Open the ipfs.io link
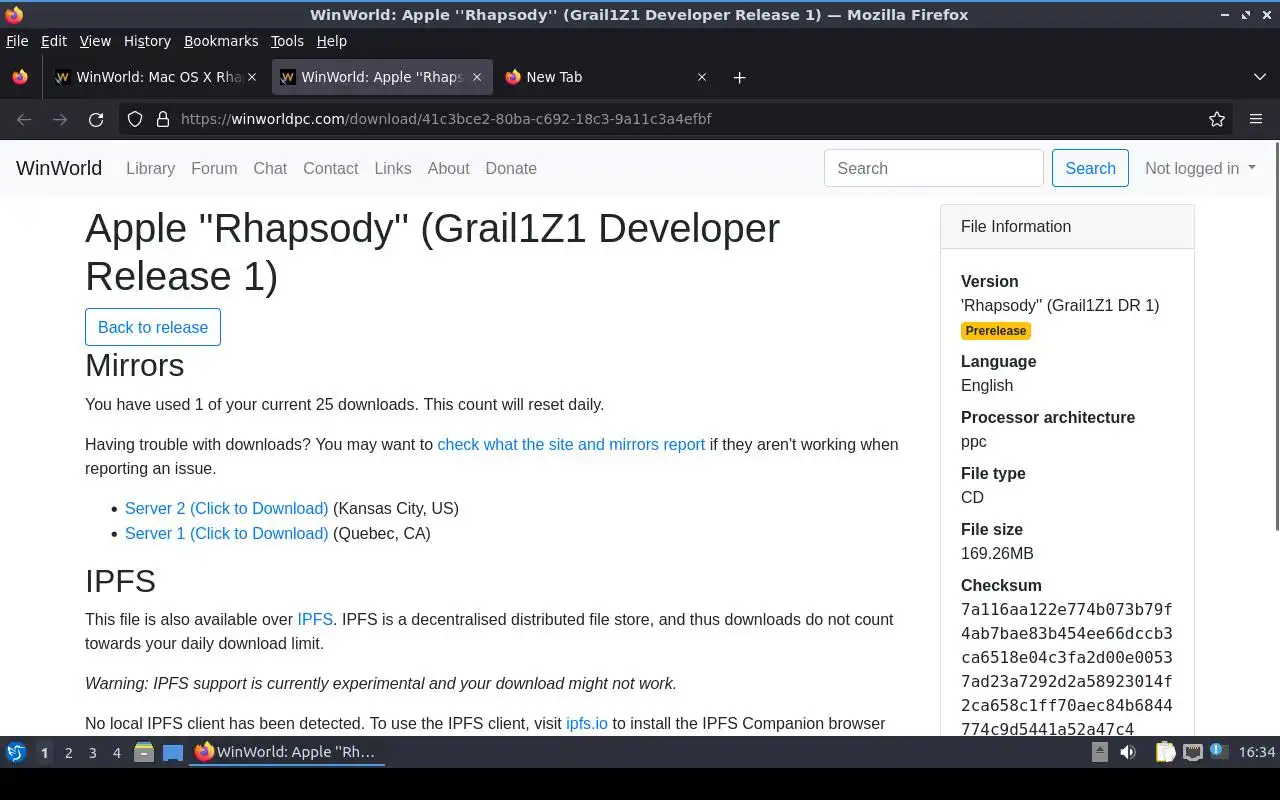Viewport: 1280px width, 800px height. [x=587, y=723]
